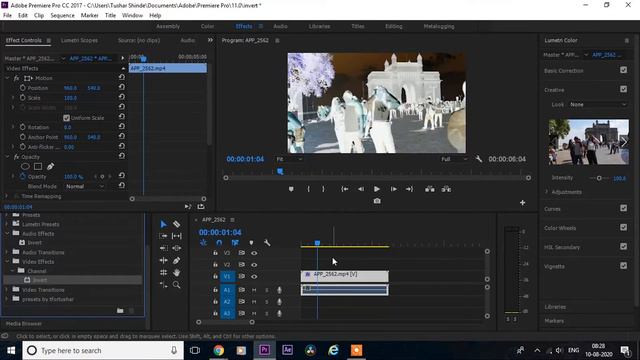The width and height of the screenshot is (640, 360).
Task: Select the Selection tool arrow
Action: [x=163, y=224]
